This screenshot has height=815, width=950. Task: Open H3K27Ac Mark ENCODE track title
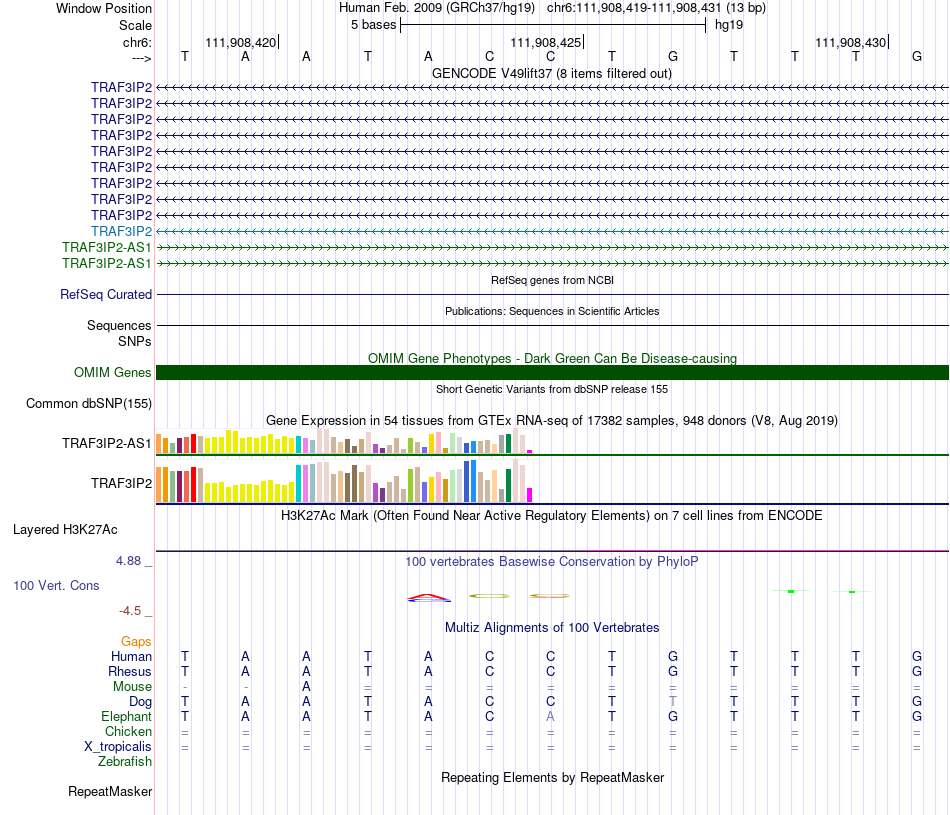(x=552, y=516)
